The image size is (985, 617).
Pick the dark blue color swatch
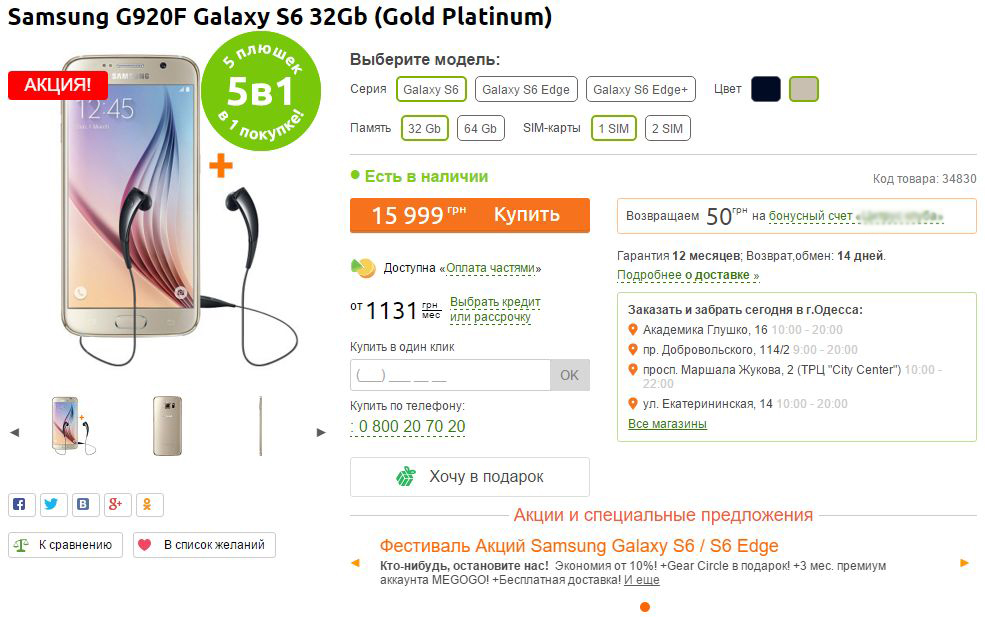[x=766, y=89]
